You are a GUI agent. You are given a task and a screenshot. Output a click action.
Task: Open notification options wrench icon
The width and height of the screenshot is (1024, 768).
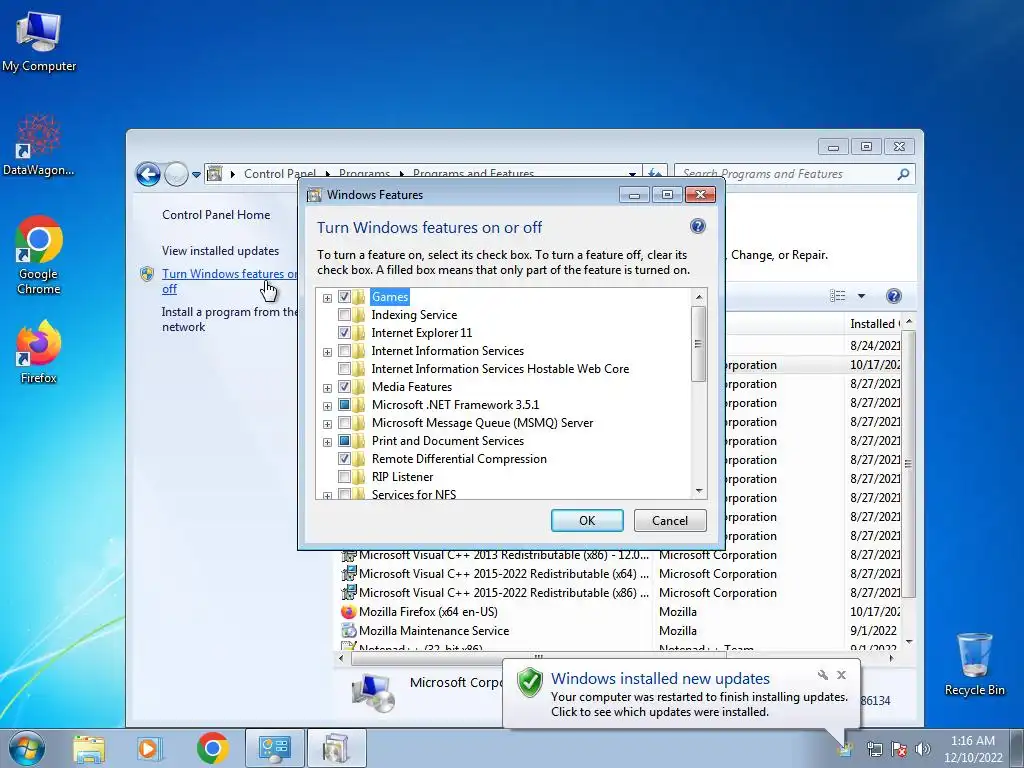click(822, 675)
